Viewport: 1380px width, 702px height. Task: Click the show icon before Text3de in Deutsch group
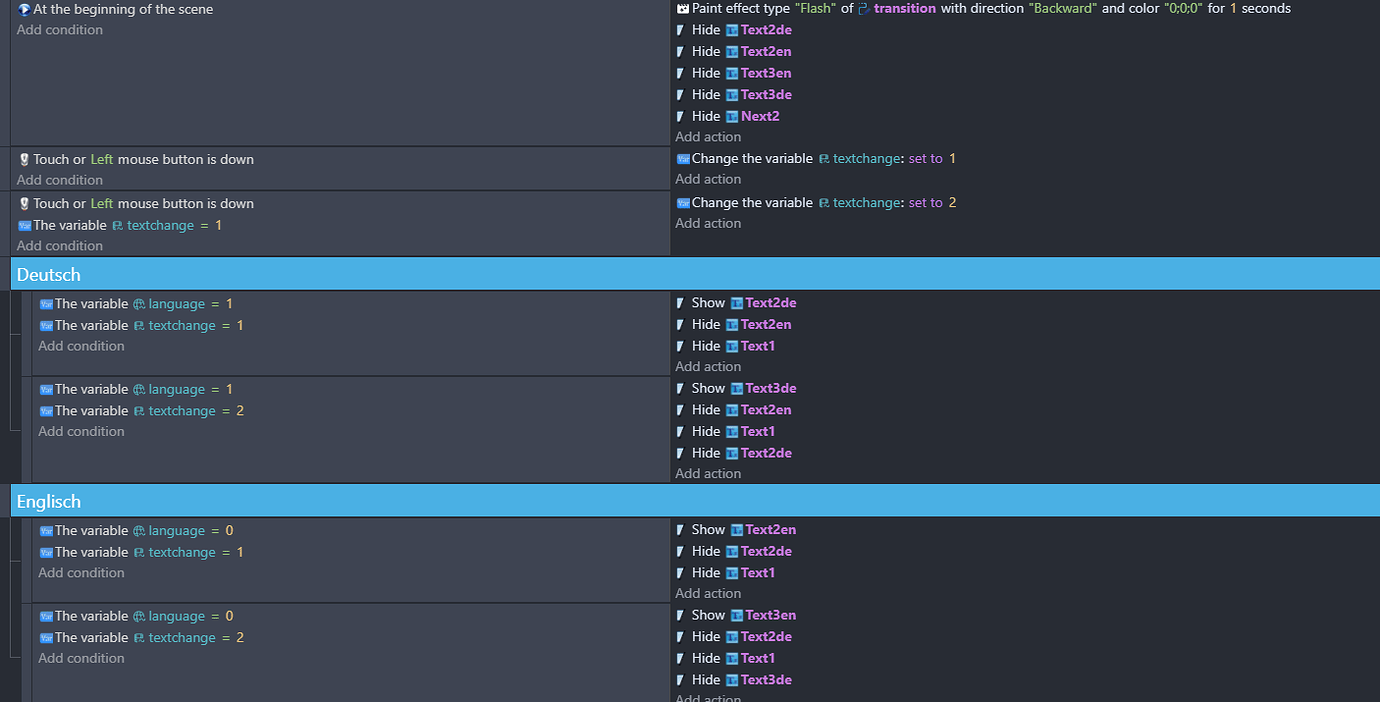[x=682, y=389]
